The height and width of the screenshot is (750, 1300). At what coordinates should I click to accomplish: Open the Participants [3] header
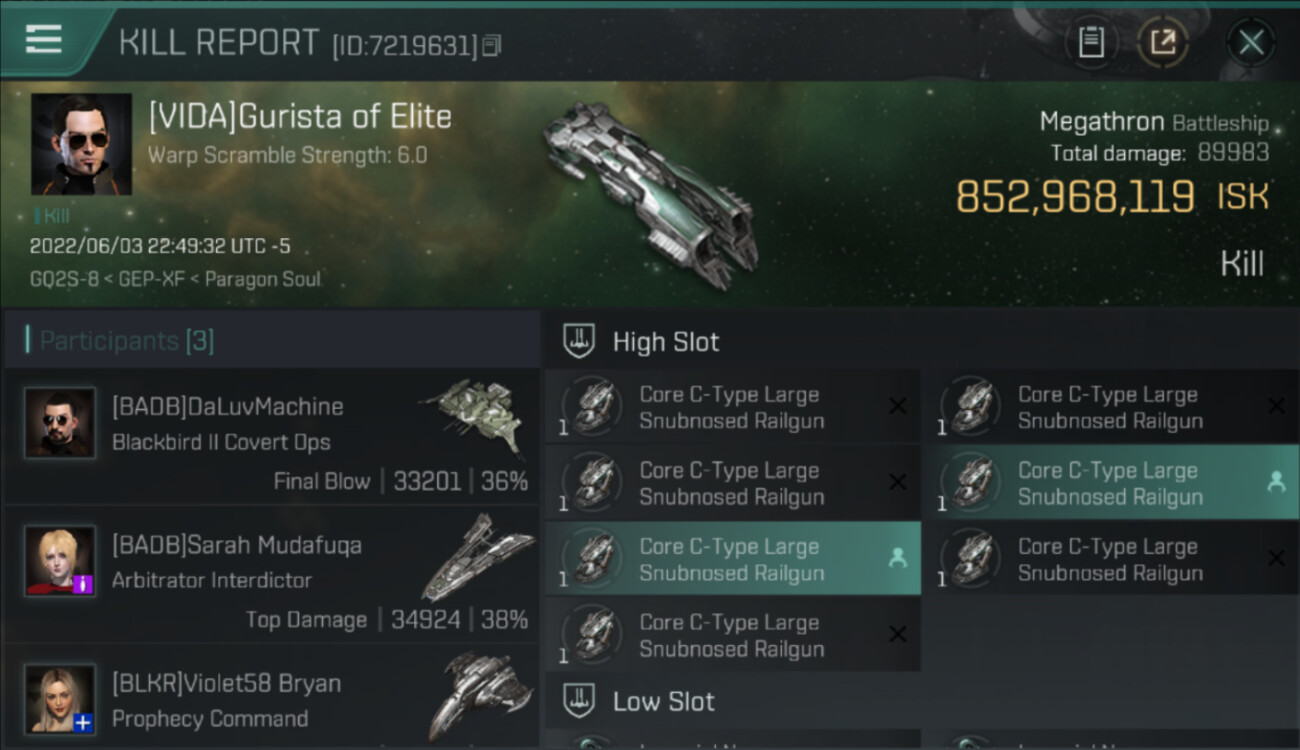(127, 341)
